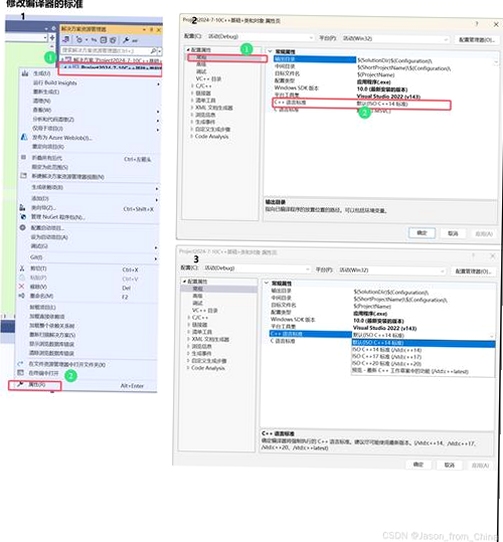
Task: Click the scissors cut icon in context menu
Action: tap(22, 268)
